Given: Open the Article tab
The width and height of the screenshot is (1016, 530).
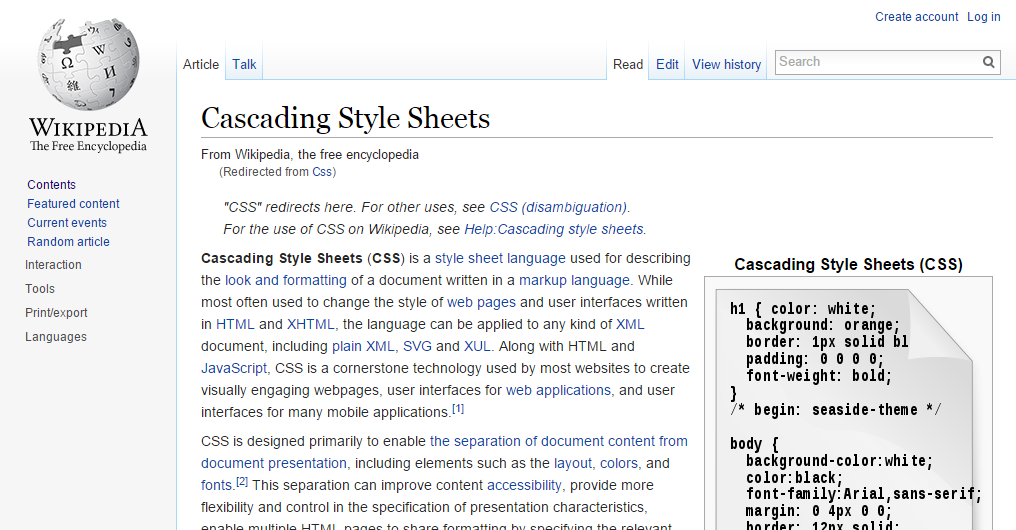Looking at the screenshot, I should [201, 64].
